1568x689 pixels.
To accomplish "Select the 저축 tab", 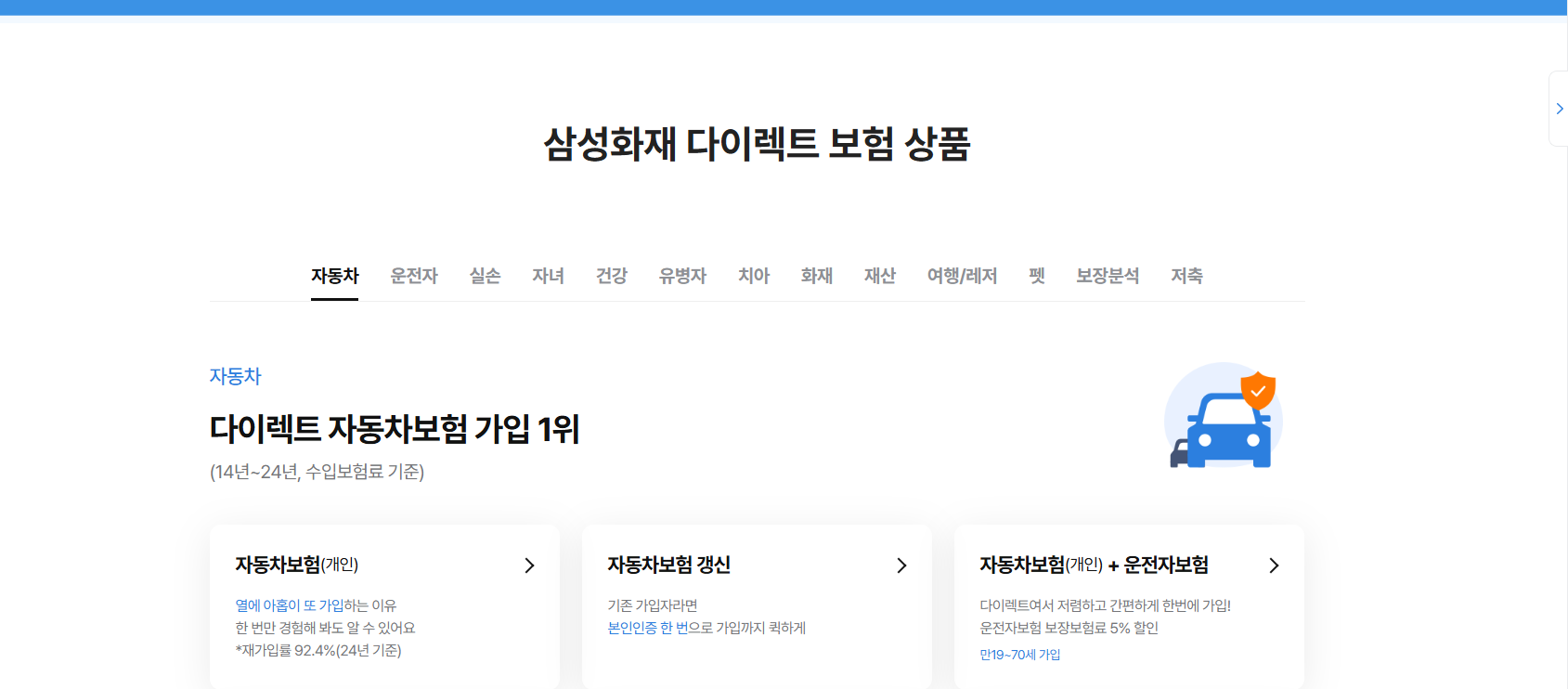I will 1186,276.
